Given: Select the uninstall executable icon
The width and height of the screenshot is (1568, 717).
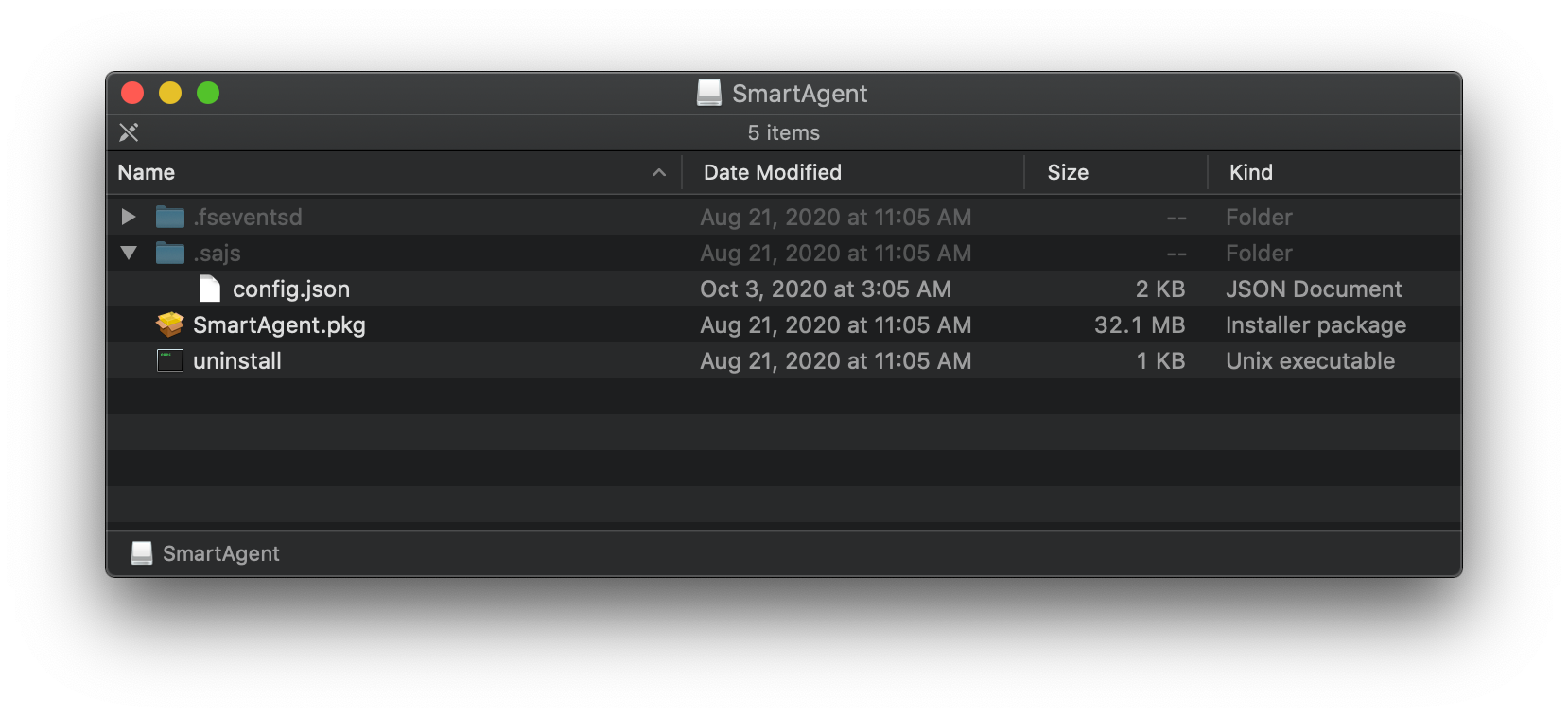Looking at the screenshot, I should 170,361.
